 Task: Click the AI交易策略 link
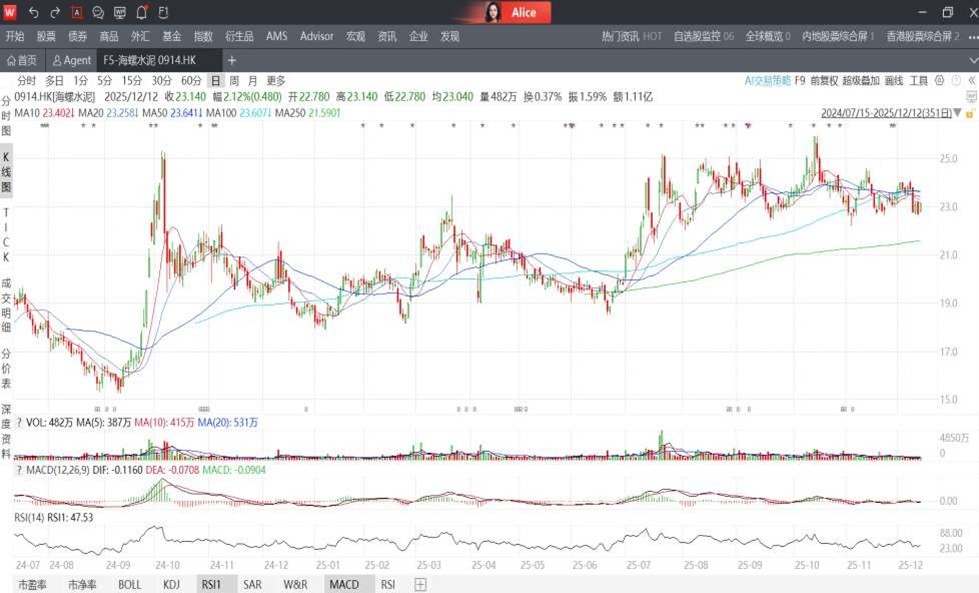coord(767,81)
